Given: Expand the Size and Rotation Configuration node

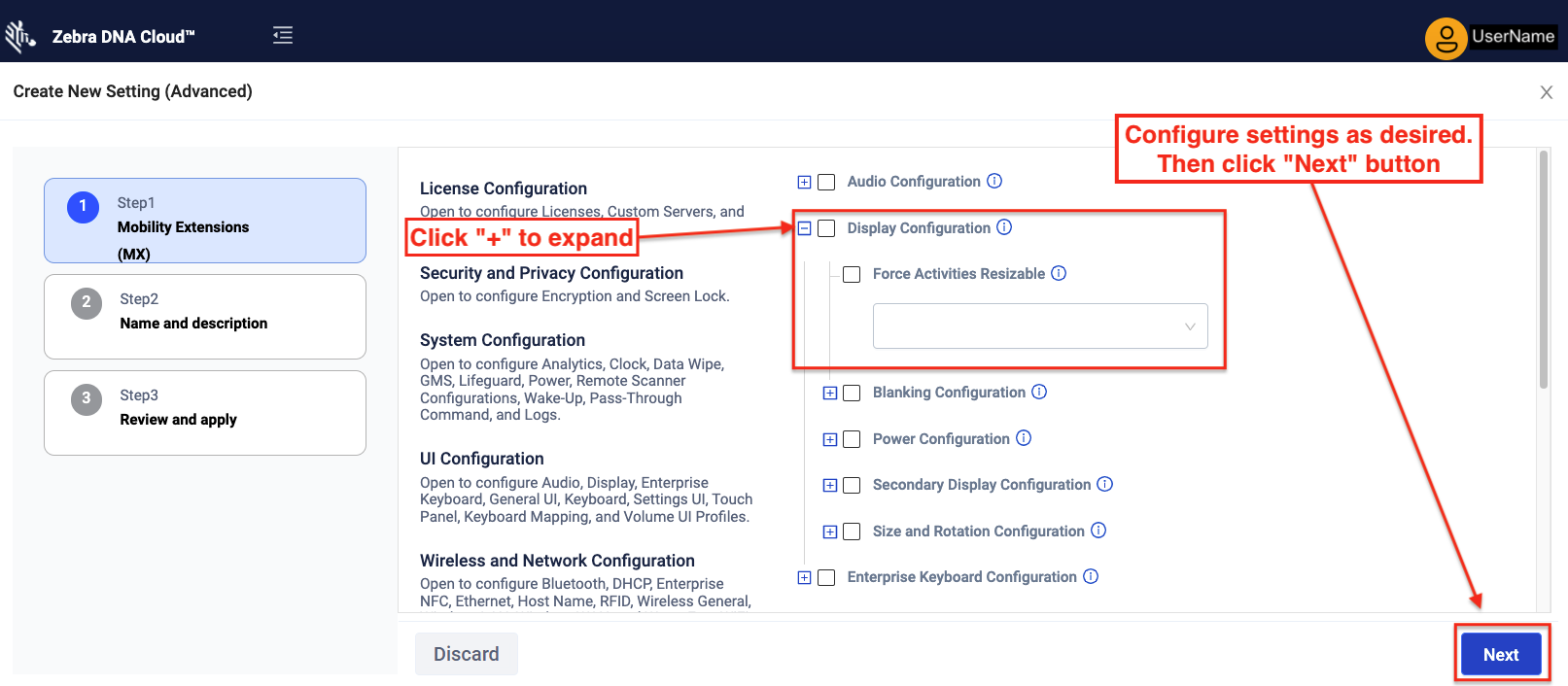Looking at the screenshot, I should (830, 532).
